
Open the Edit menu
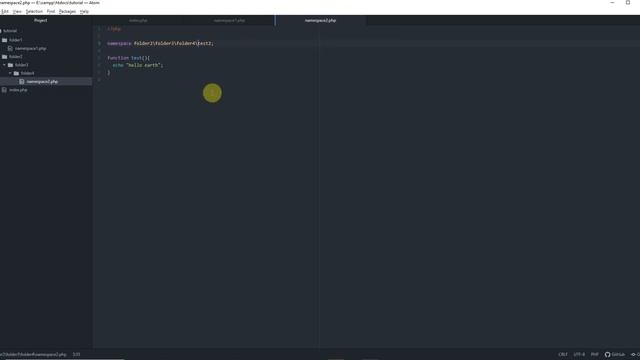5,11
